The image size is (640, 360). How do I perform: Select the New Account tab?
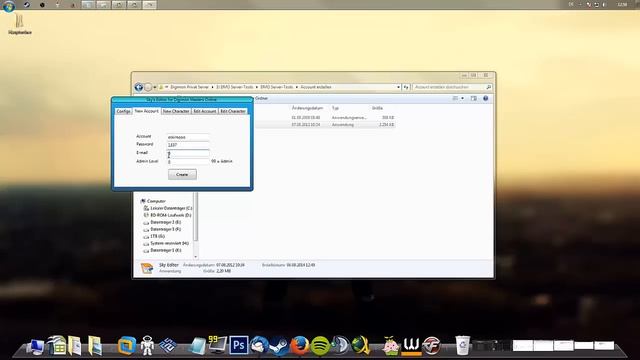[x=147, y=111]
